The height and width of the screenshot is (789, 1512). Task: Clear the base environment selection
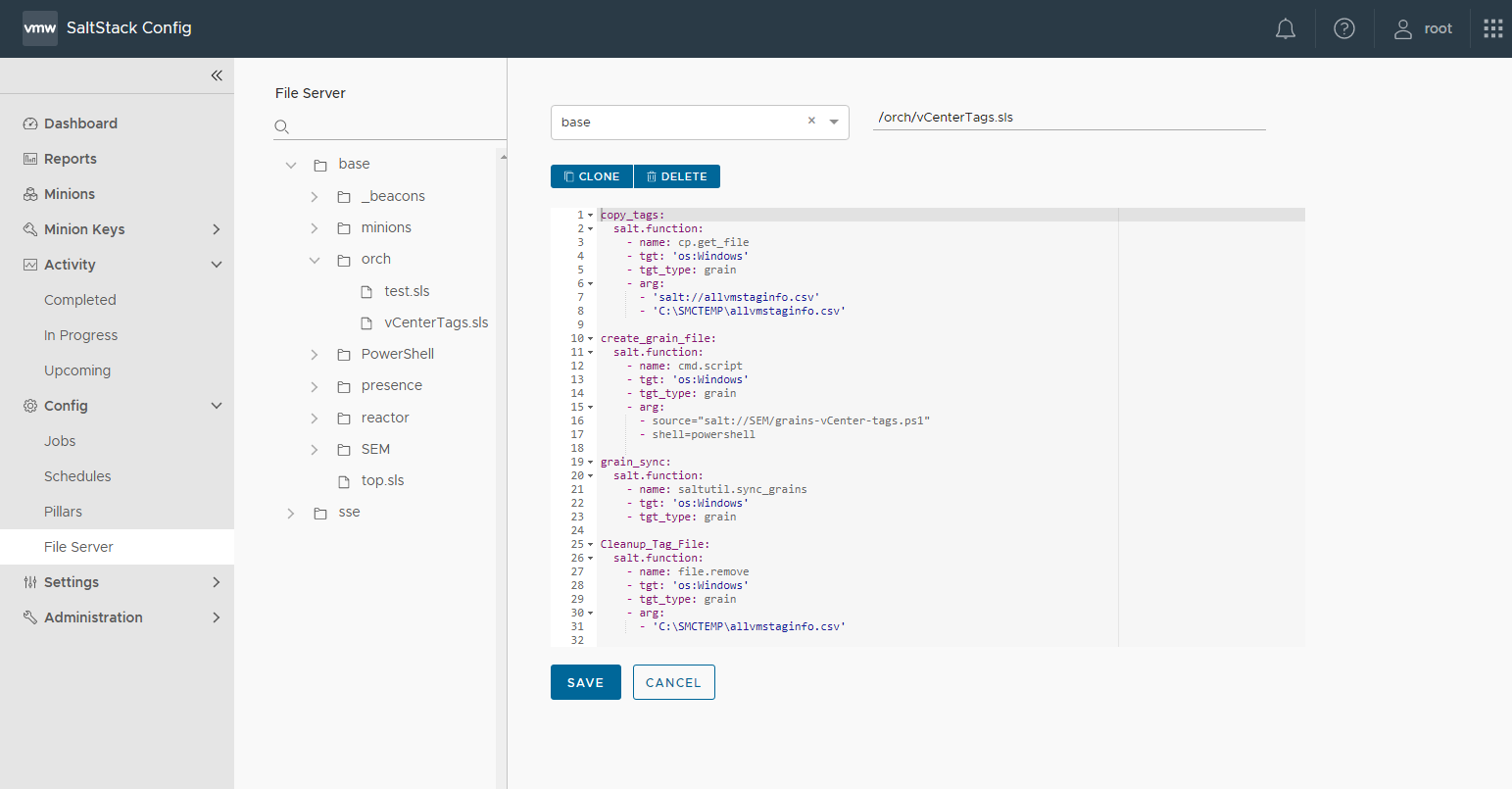811,122
